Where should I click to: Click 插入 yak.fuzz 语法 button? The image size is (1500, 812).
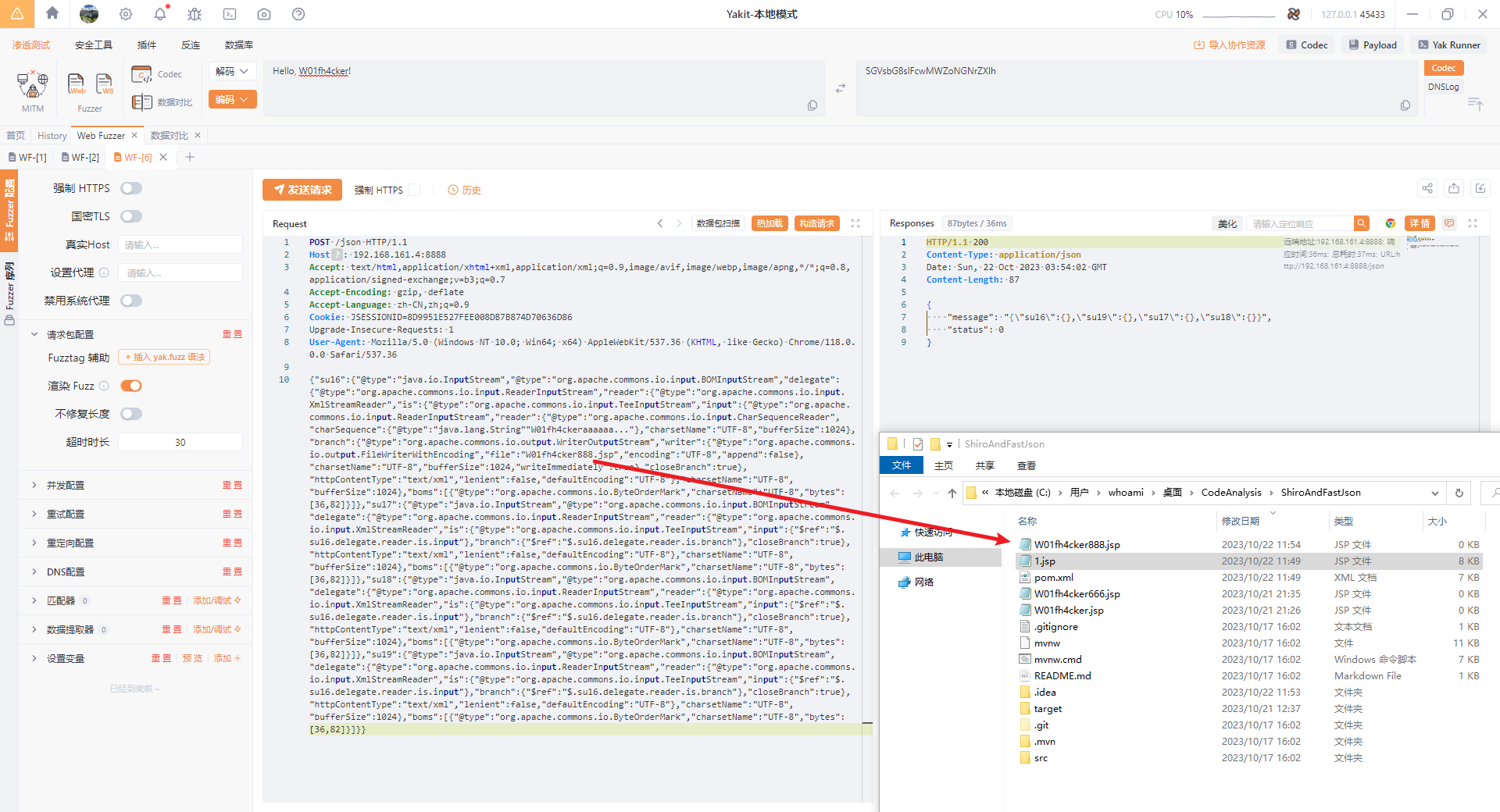[164, 357]
